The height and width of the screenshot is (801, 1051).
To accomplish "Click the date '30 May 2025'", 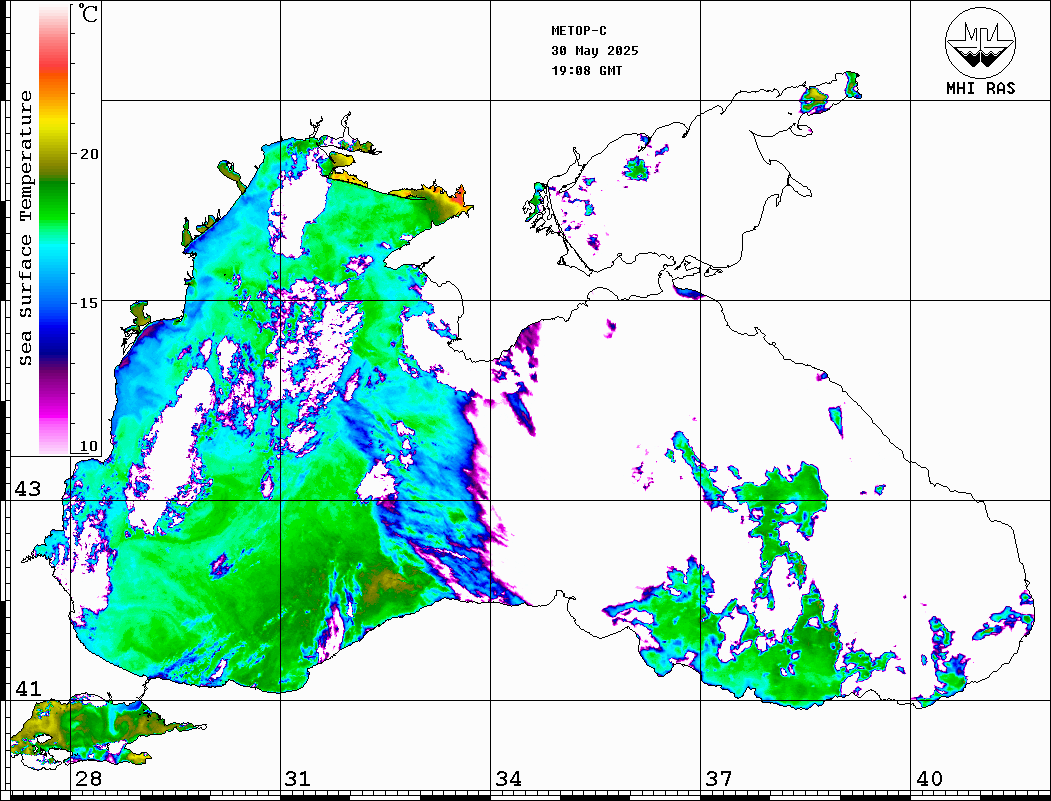I will point(595,51).
